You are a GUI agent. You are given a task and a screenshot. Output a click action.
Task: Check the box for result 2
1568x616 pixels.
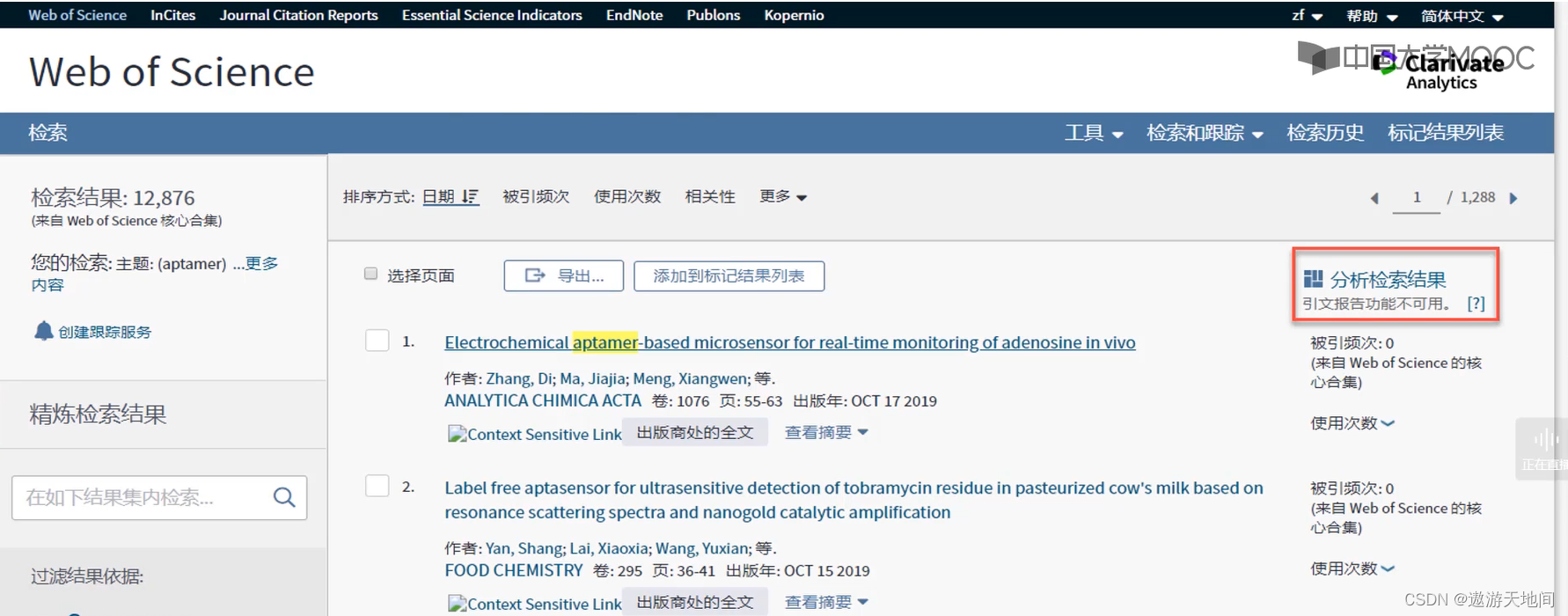377,486
